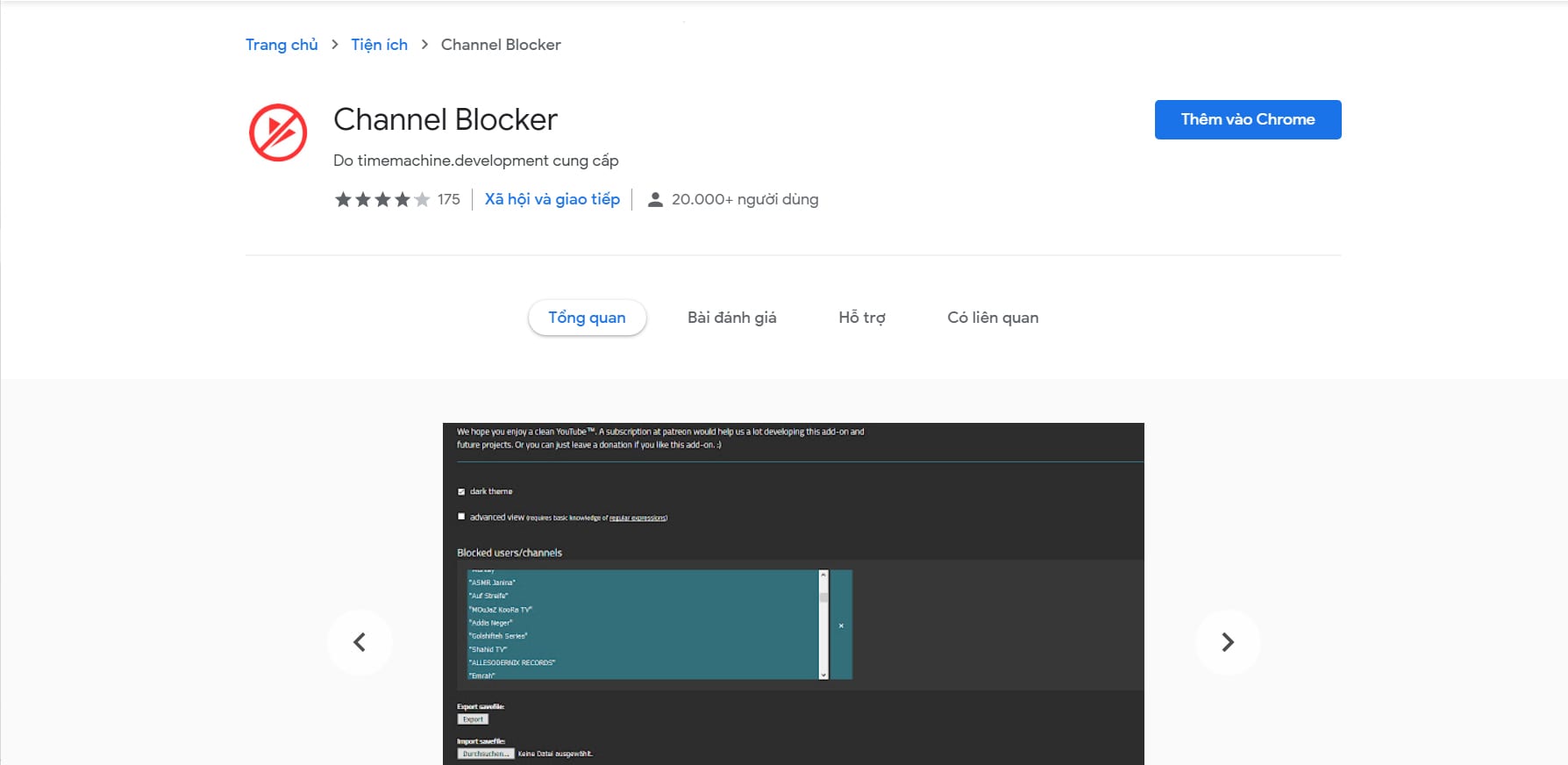Open the 175 reviews count
Viewport: 1568px width, 765px height.
click(449, 200)
